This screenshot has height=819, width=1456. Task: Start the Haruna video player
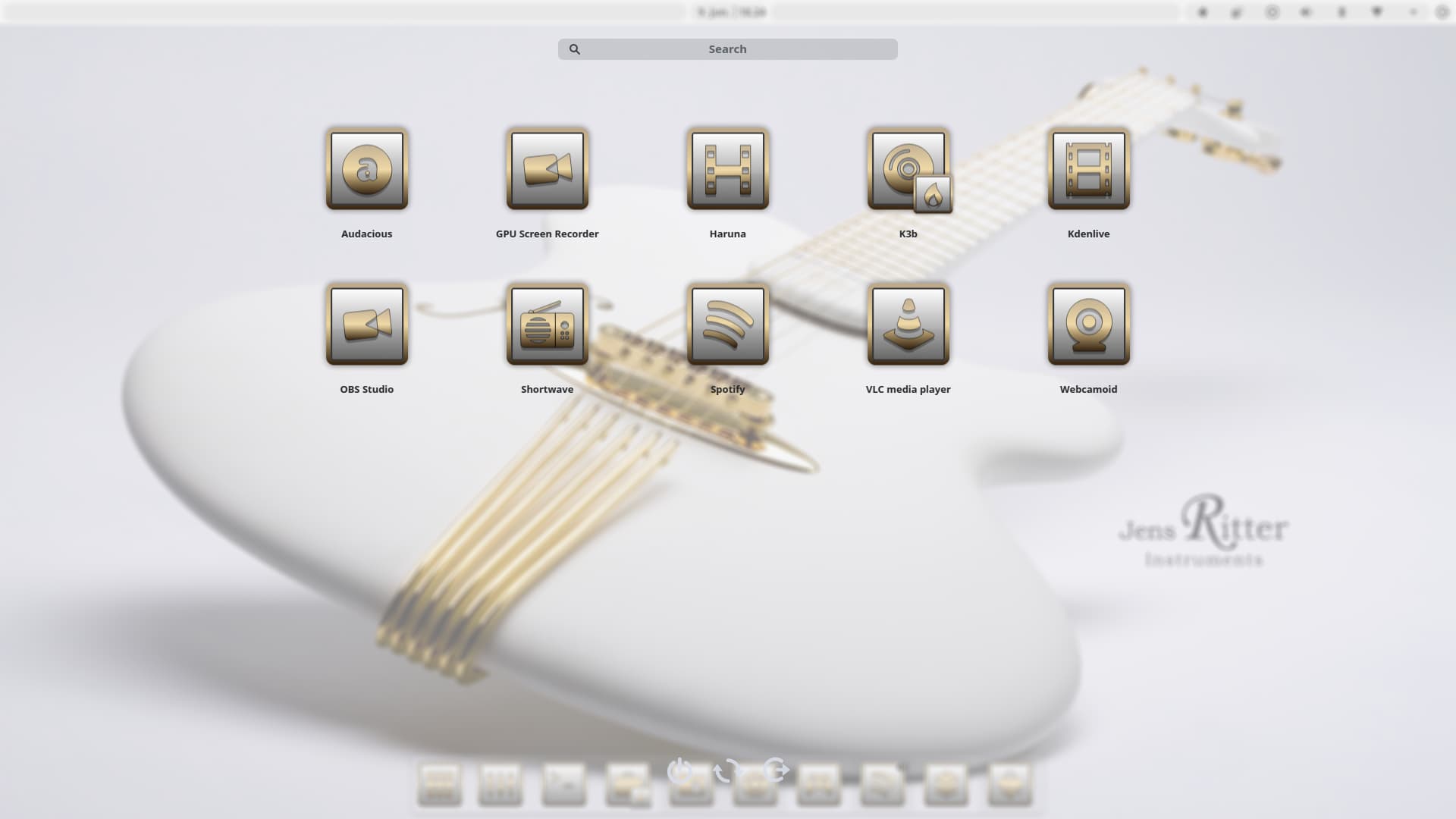click(x=728, y=169)
